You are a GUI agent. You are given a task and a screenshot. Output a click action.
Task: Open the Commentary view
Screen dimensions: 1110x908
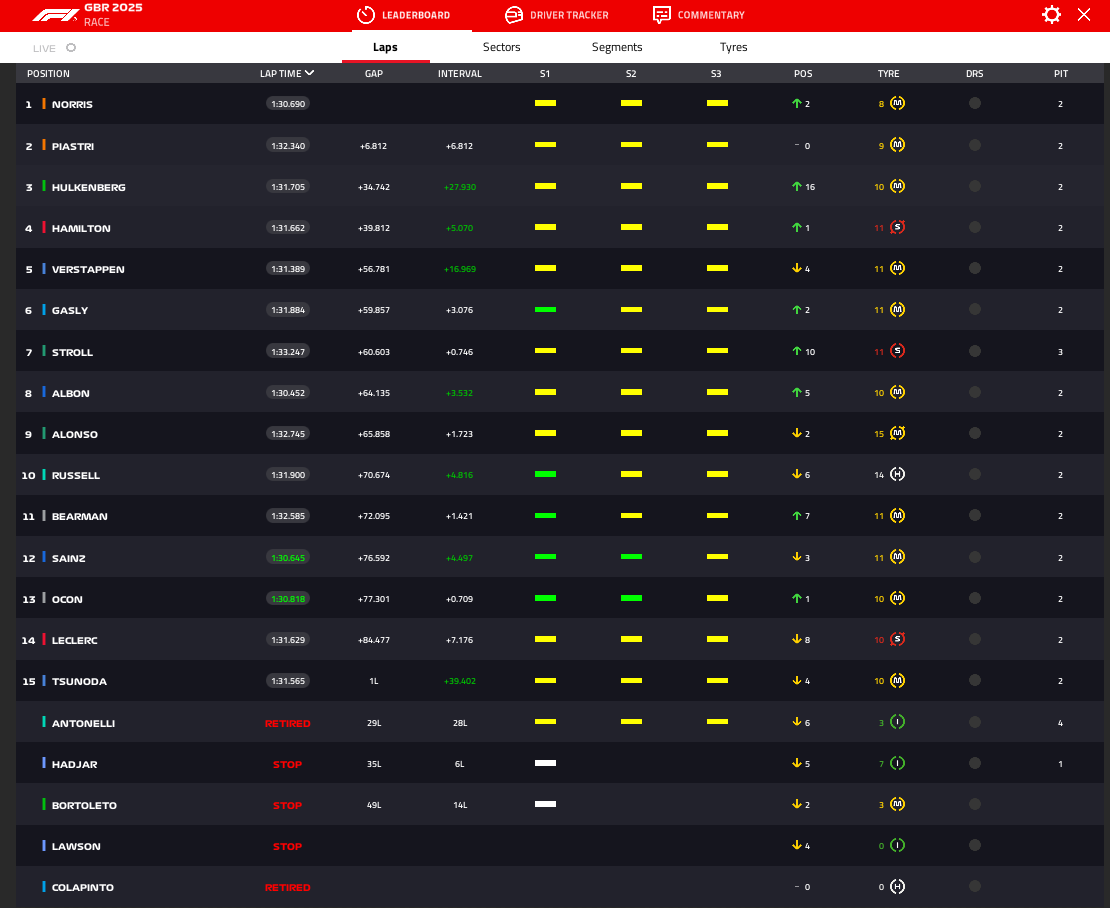point(699,15)
